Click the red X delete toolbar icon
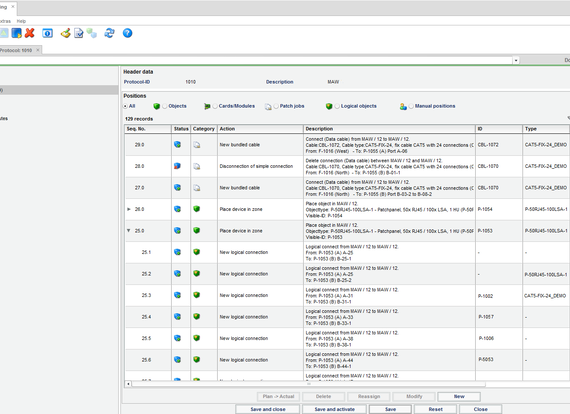This screenshot has height=414, width=570. pyautogui.click(x=29, y=33)
